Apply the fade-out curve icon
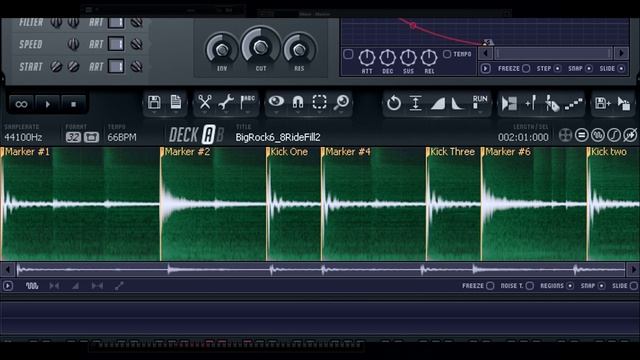 click(x=458, y=104)
